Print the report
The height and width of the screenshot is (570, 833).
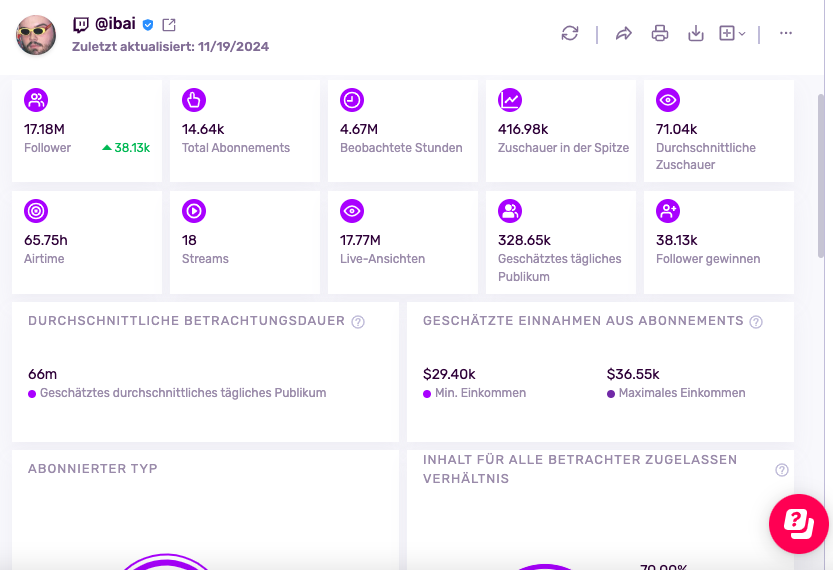tap(660, 33)
